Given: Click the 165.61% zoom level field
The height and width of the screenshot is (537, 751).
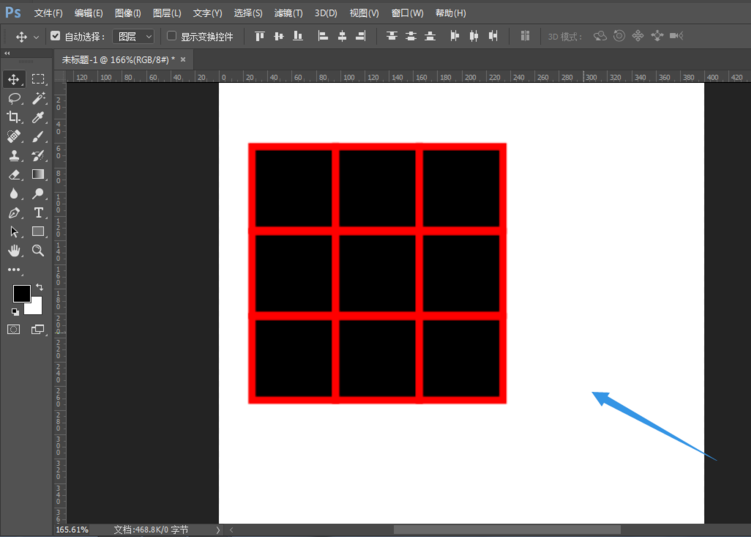Looking at the screenshot, I should pyautogui.click(x=72, y=530).
